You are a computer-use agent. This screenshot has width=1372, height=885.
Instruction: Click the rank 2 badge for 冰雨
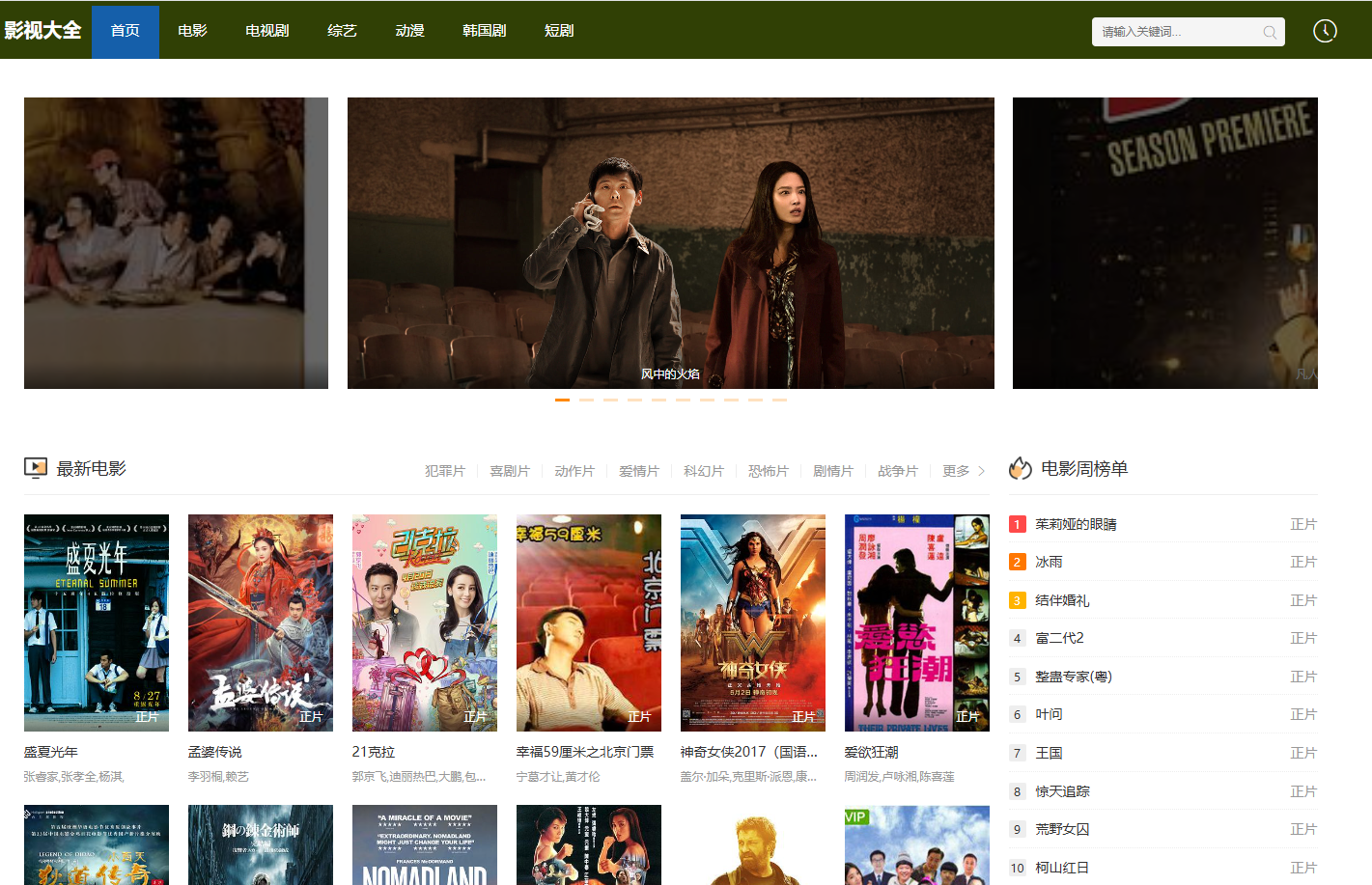[x=1017, y=562]
